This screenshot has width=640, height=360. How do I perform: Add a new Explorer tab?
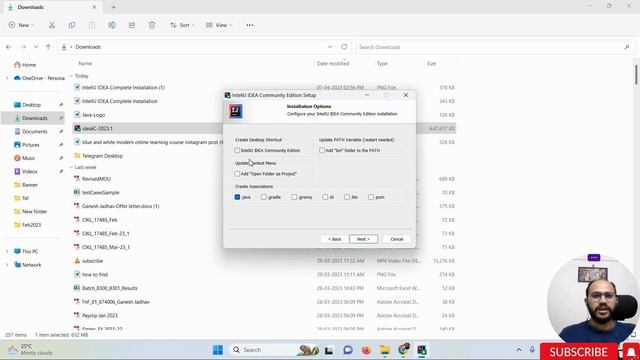(113, 7)
